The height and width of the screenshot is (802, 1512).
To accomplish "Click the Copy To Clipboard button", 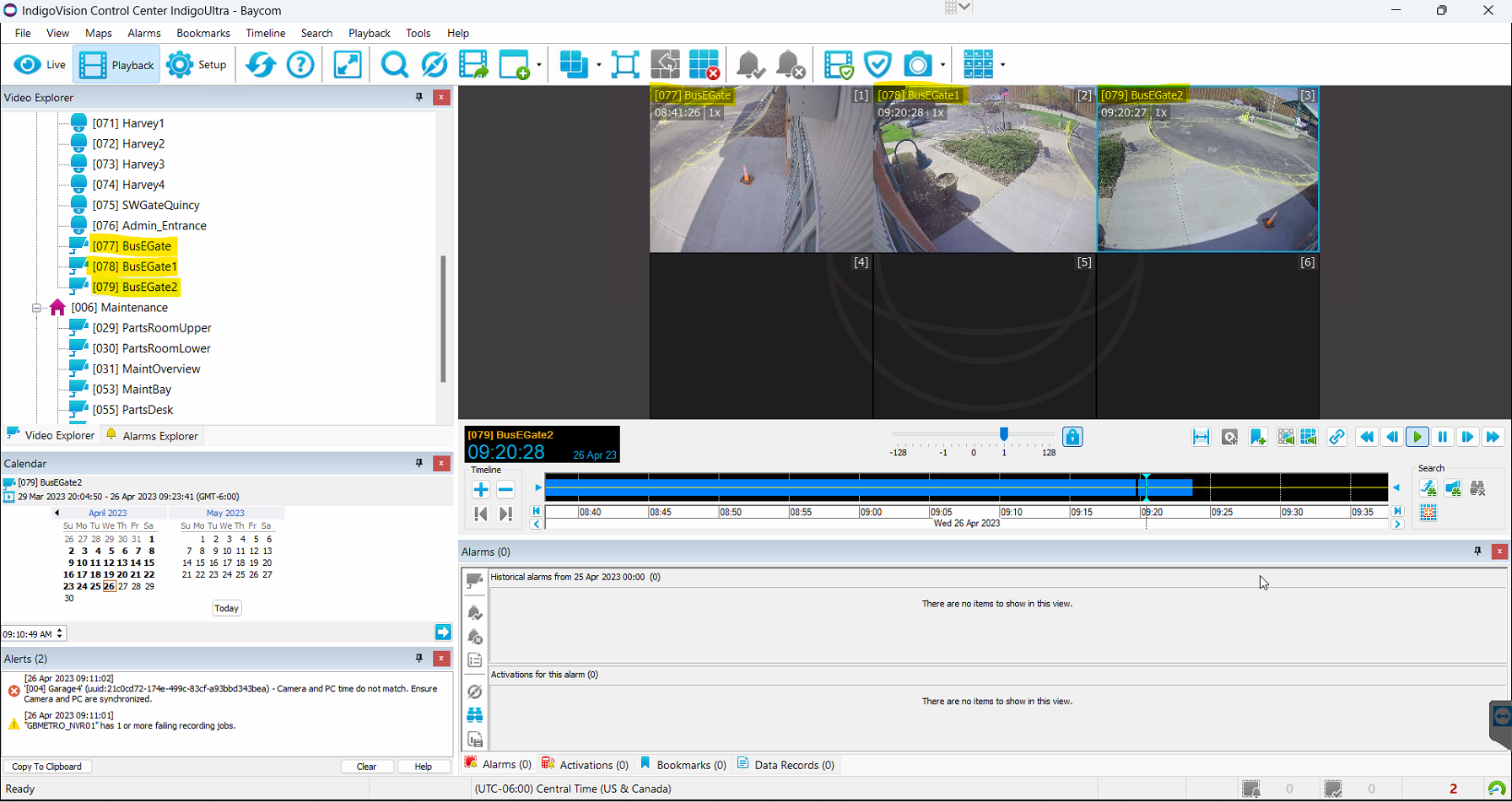I will [x=47, y=767].
